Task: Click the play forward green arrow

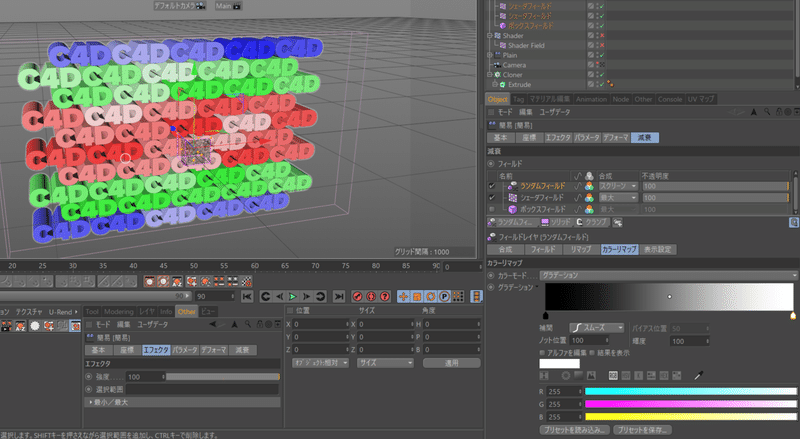Action: (293, 296)
